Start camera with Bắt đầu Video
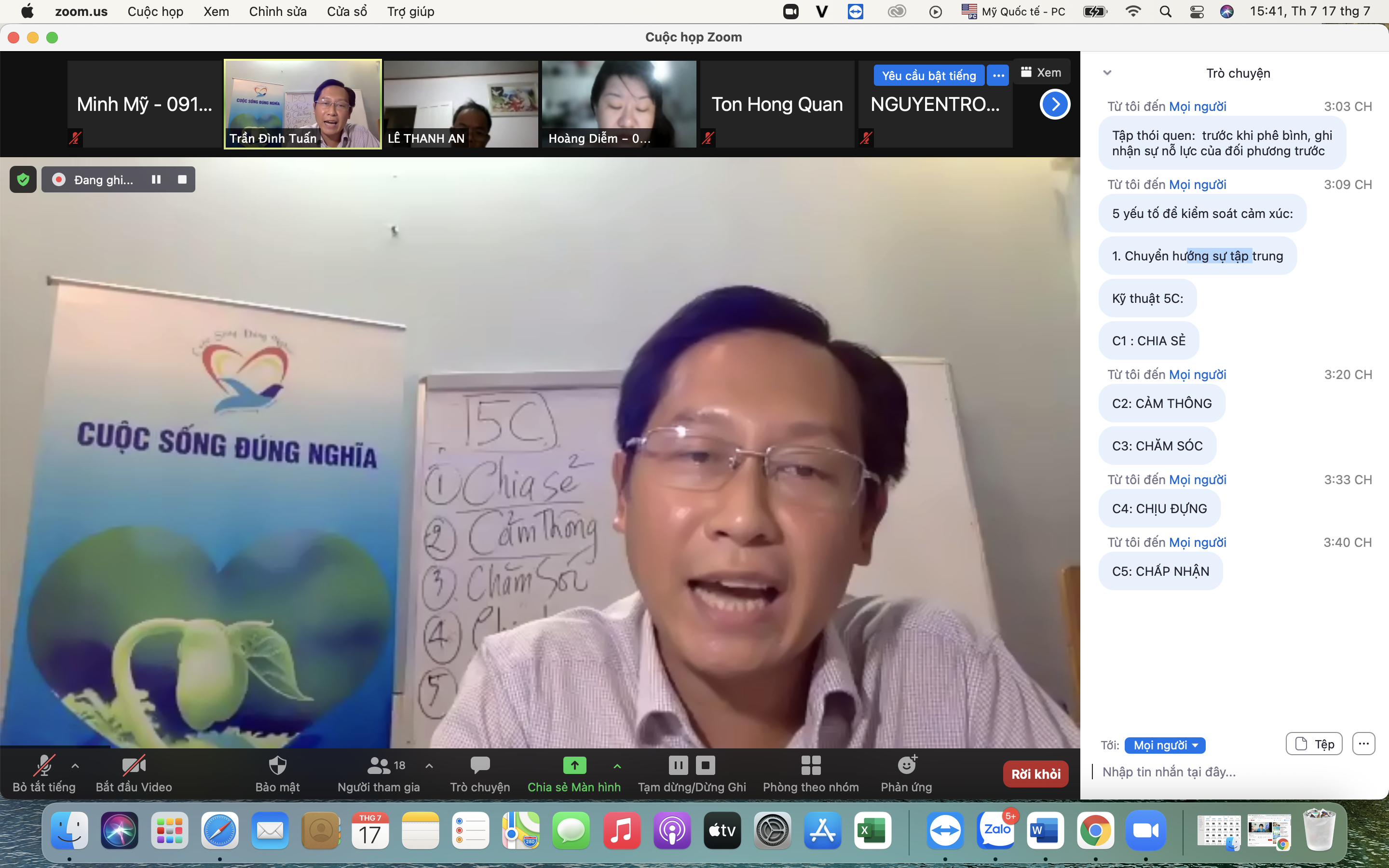This screenshot has width=1389, height=868. click(134, 765)
